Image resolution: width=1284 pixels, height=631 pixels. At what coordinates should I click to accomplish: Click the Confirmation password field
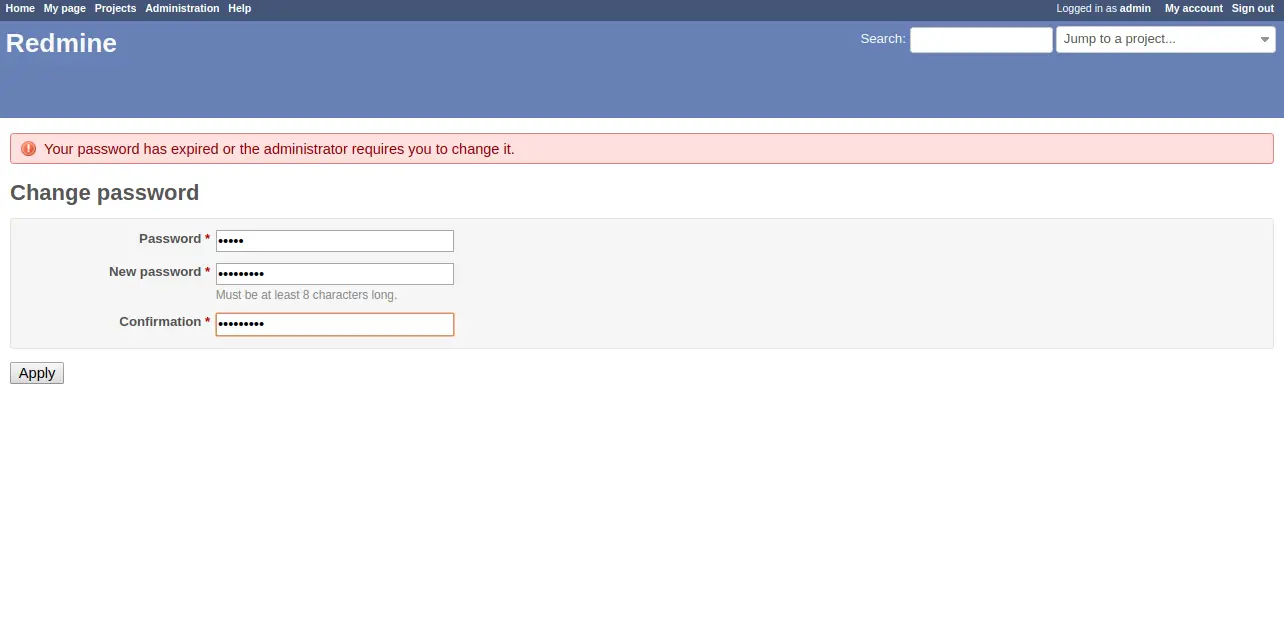coord(335,324)
